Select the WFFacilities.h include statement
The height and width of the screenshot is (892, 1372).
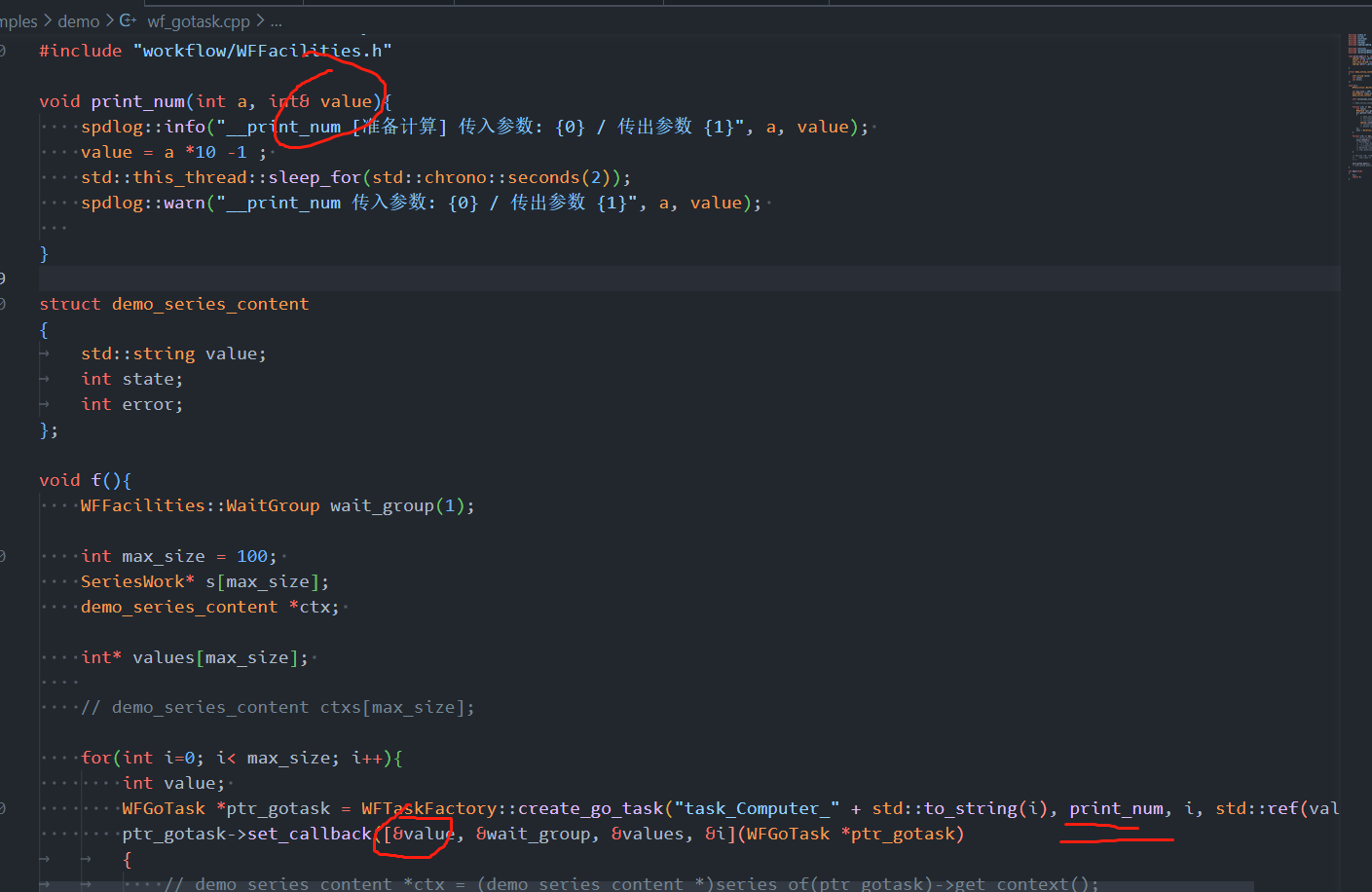point(214,50)
